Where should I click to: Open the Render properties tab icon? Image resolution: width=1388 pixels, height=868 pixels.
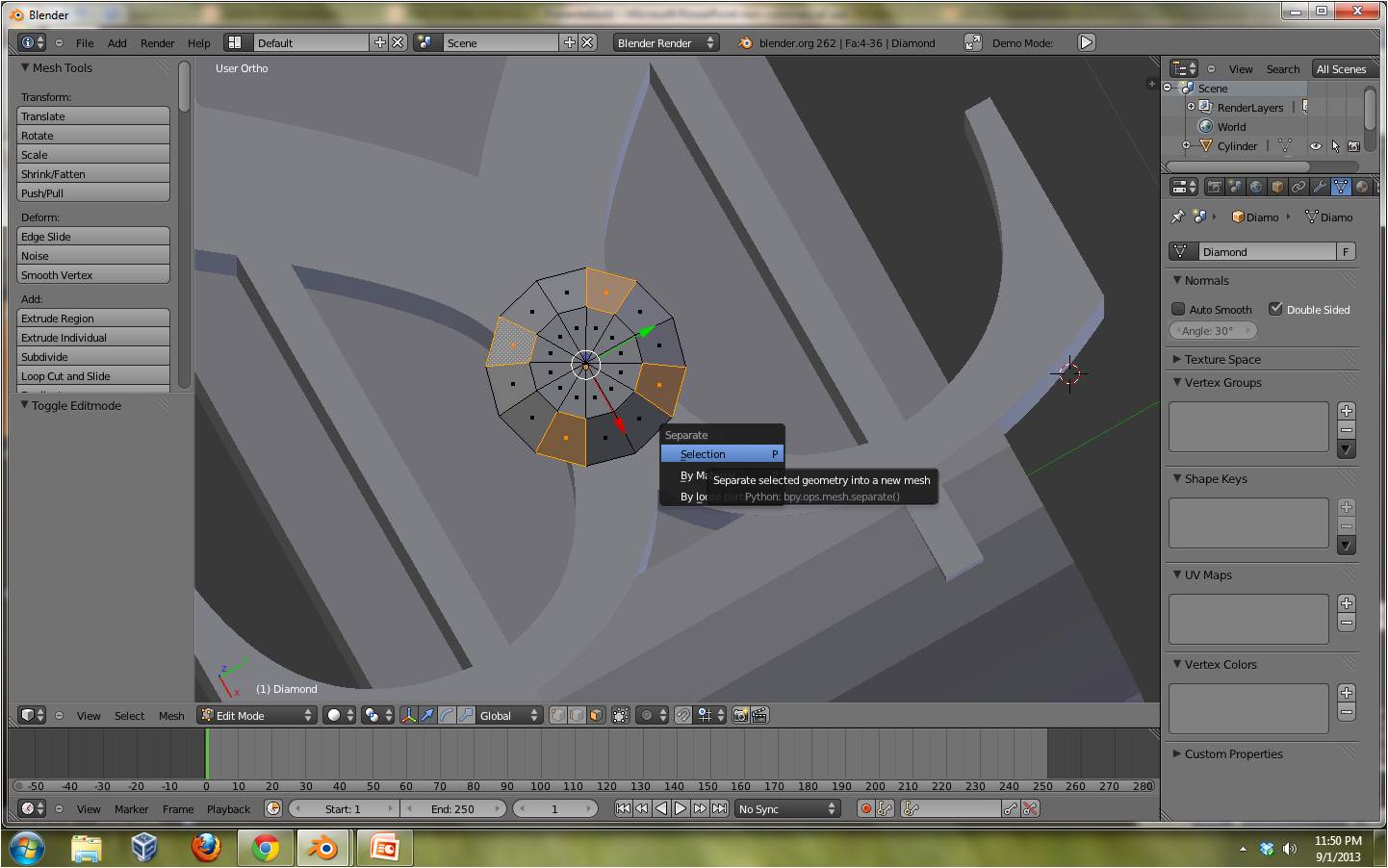coord(1214,187)
